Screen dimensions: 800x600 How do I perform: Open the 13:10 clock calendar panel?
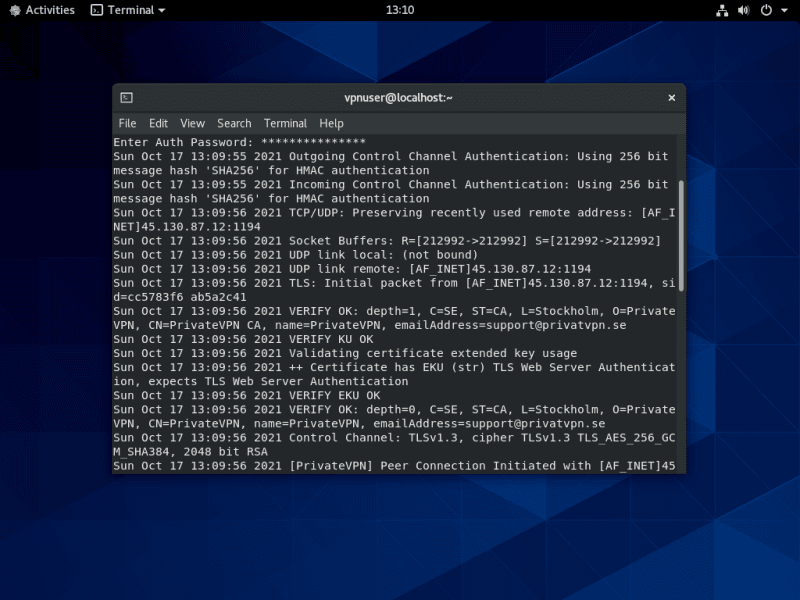(399, 10)
